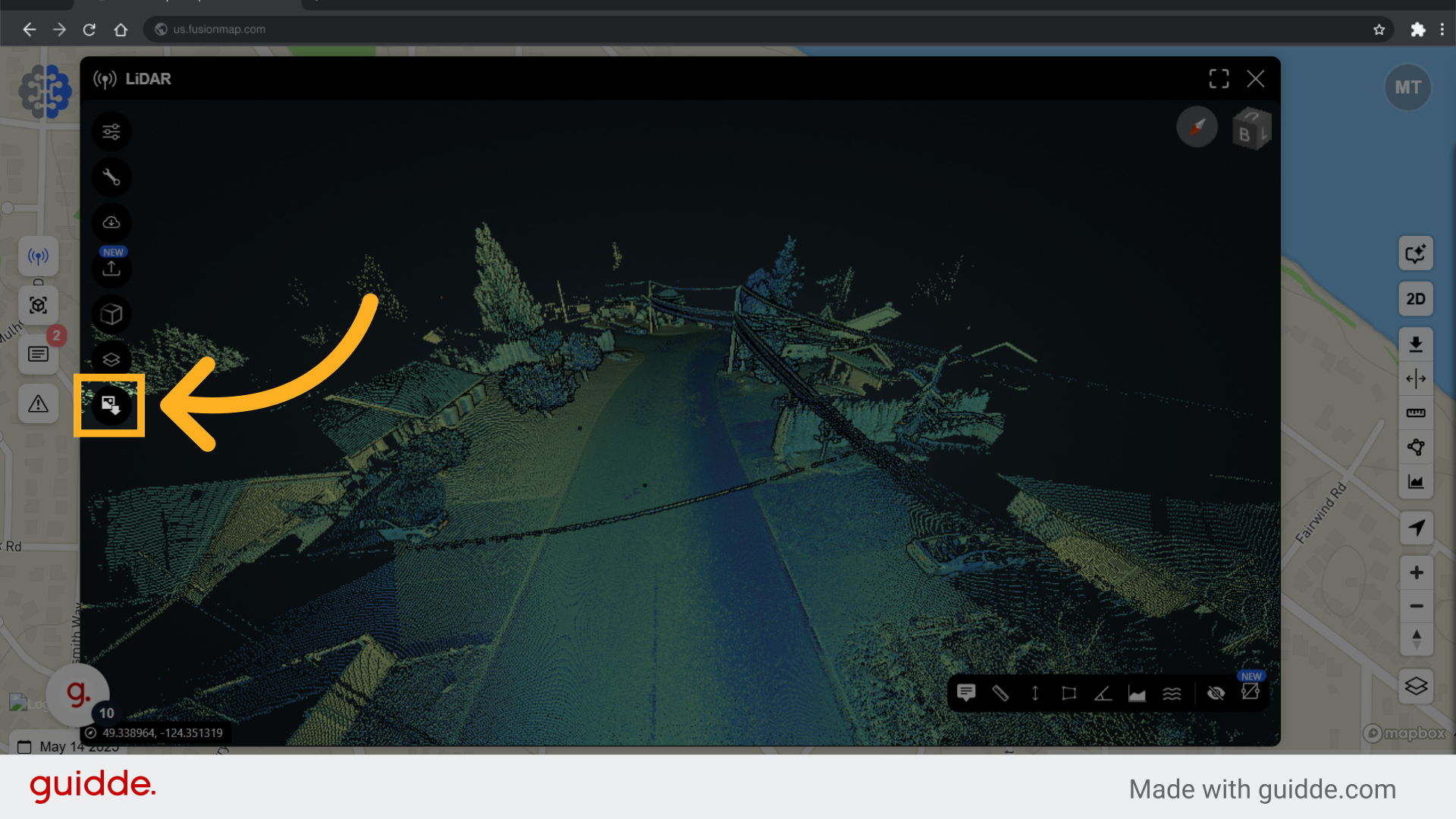This screenshot has width=1456, height=819.
Task: Click the cloud download icon in LiDAR panel
Action: tap(111, 223)
